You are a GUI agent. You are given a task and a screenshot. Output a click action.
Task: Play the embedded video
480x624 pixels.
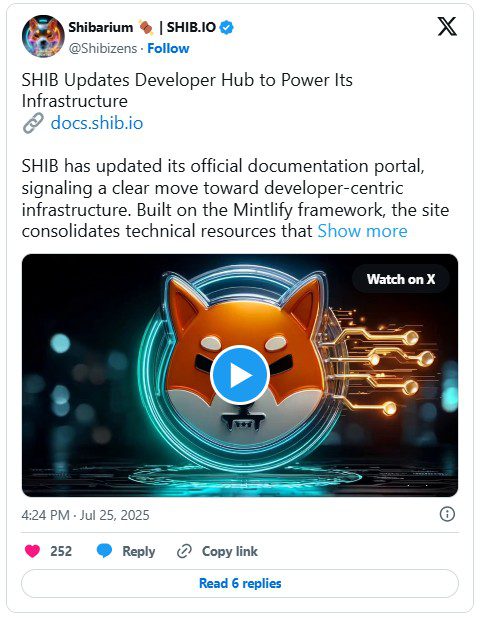(x=240, y=375)
